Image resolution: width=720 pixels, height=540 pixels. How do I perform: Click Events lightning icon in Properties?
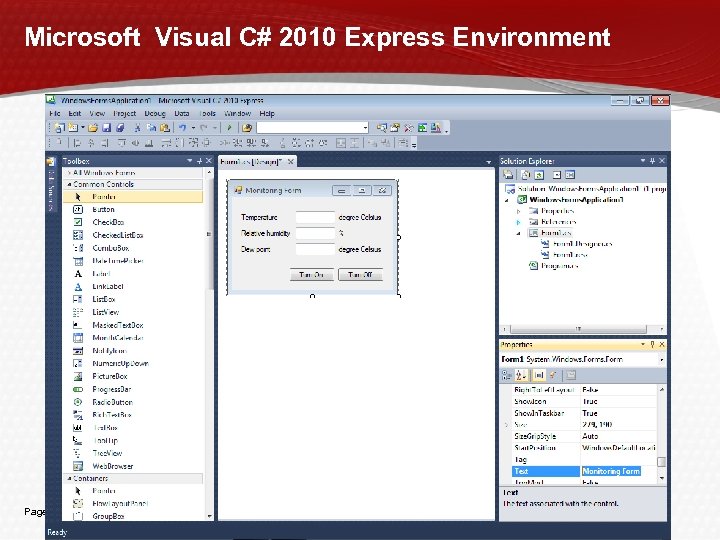coord(553,375)
